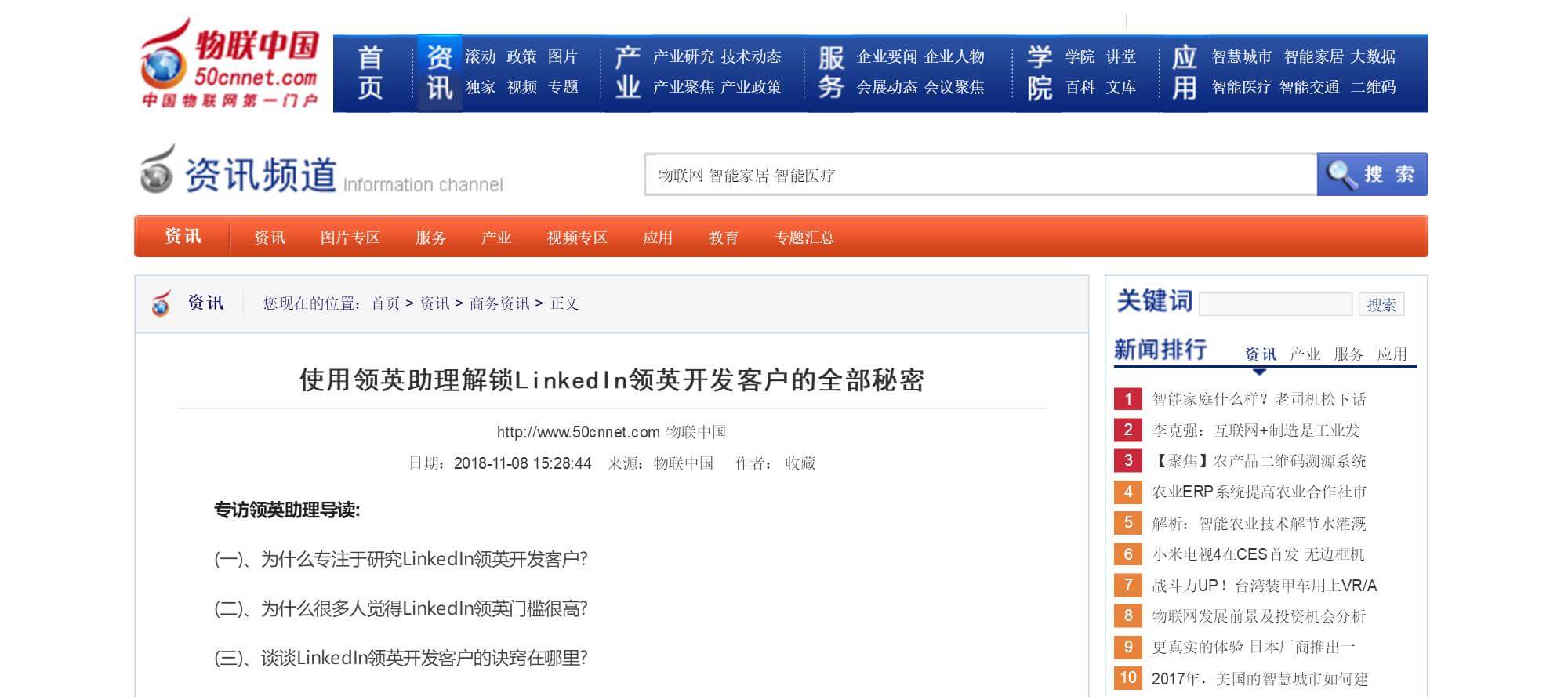
Task: Open the 产业 block in top navigation
Action: click(x=627, y=72)
